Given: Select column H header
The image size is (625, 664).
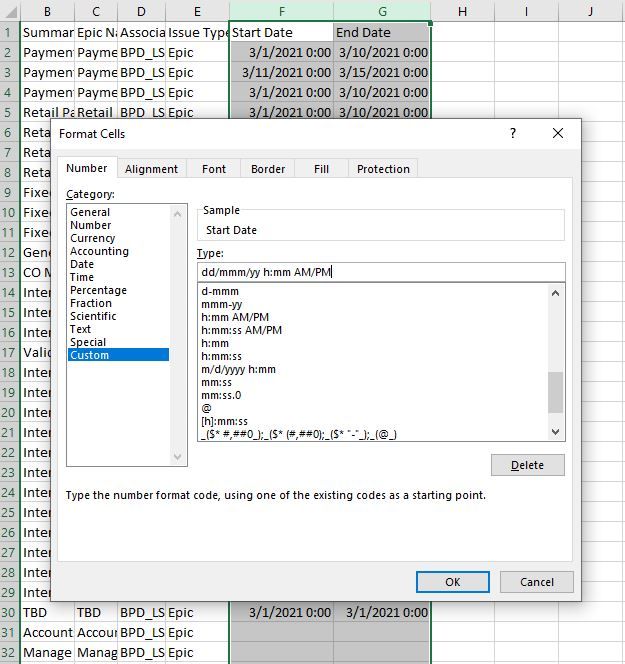Looking at the screenshot, I should coord(462,11).
